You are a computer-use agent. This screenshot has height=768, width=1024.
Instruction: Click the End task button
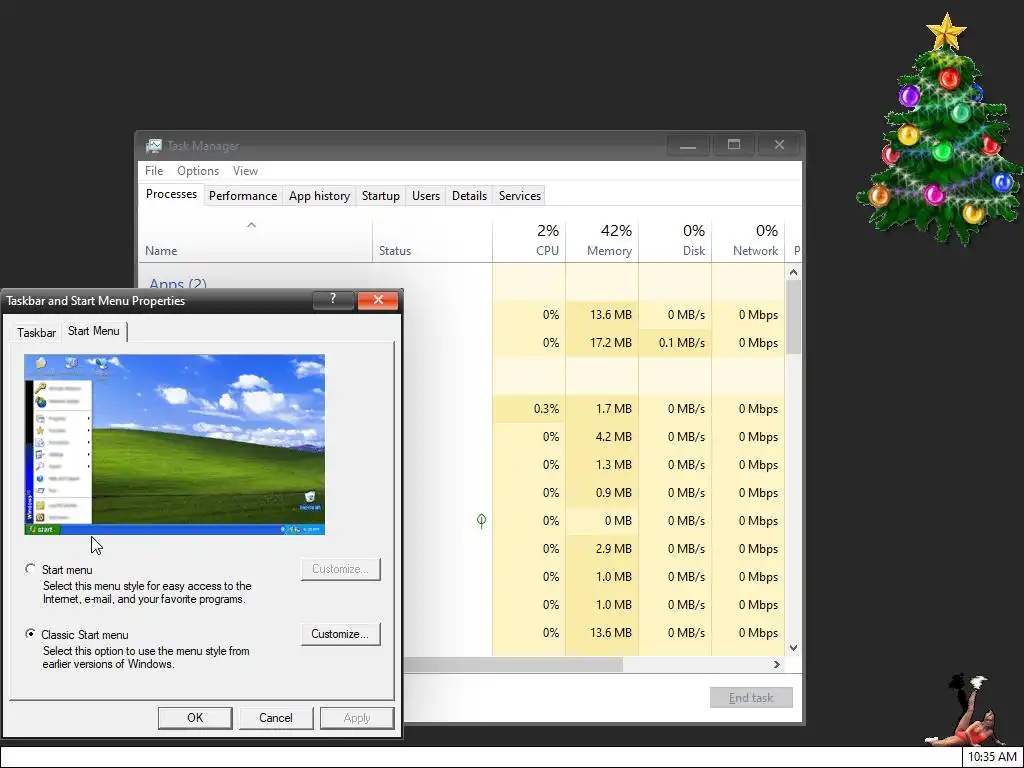[x=751, y=697]
